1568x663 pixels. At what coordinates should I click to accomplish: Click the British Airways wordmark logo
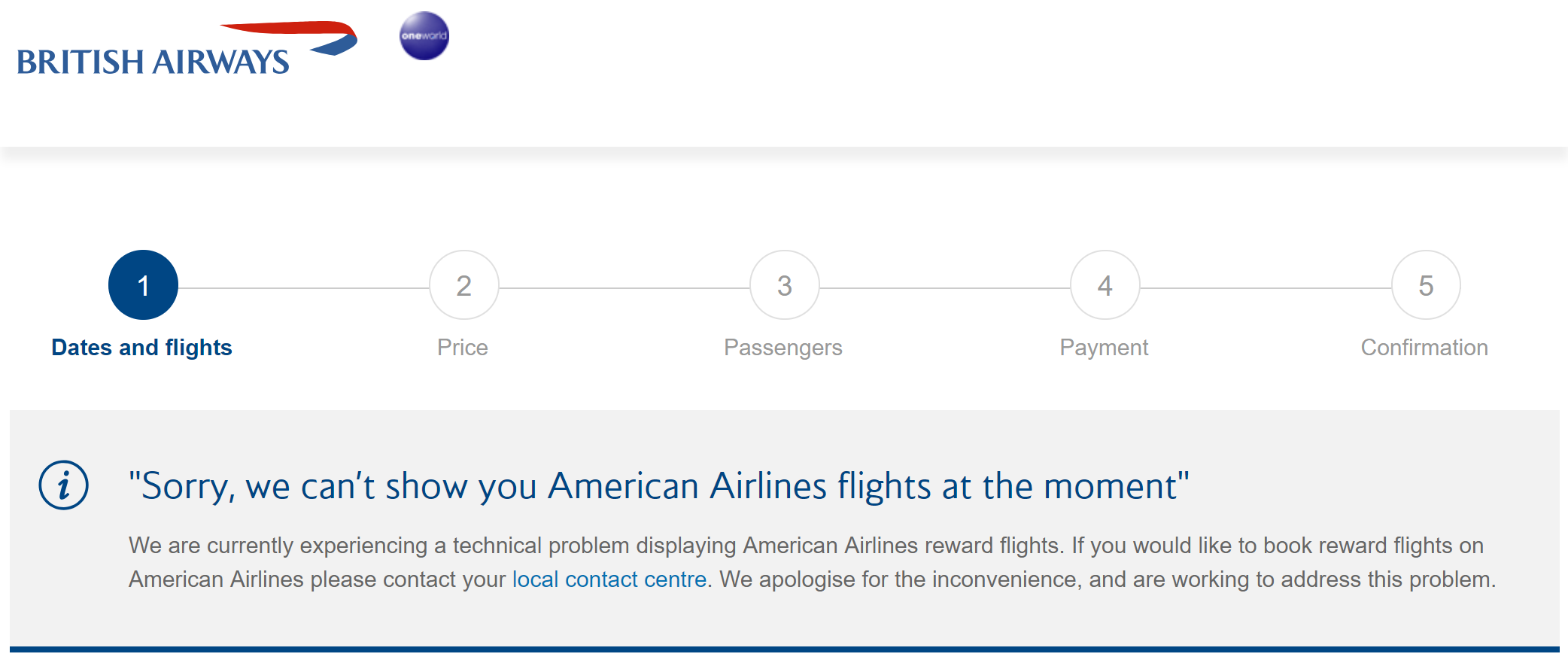point(153,62)
